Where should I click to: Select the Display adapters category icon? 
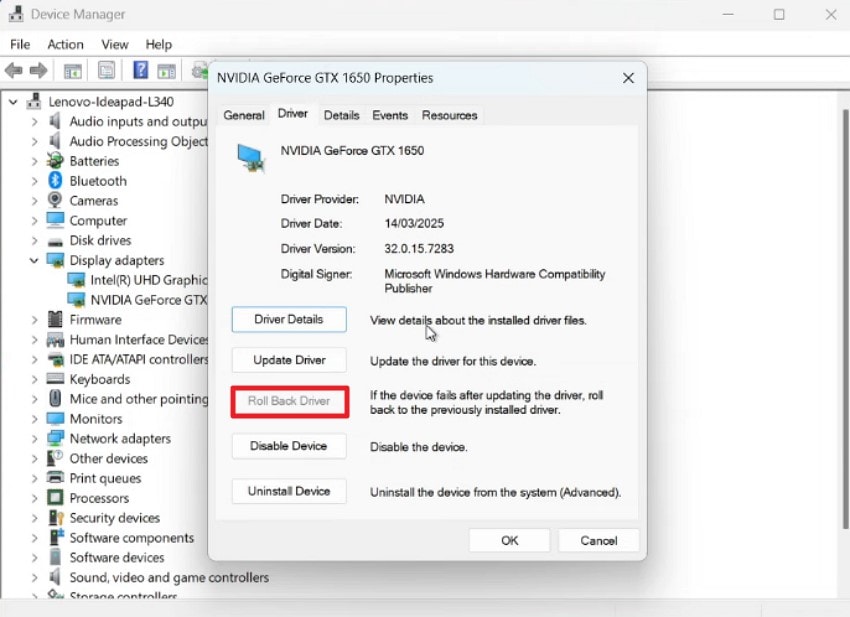(55, 260)
